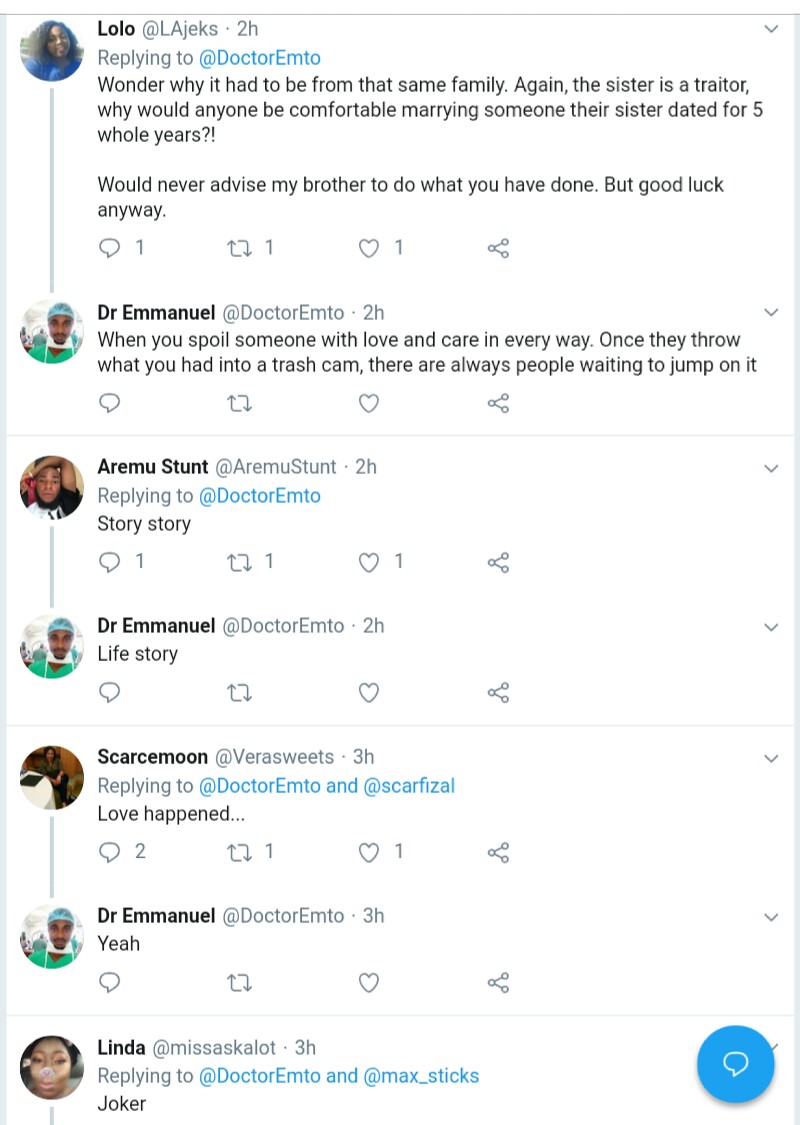Expand the menu arrow on Aremu Stunt's tweet
800x1125 pixels.
[x=771, y=467]
